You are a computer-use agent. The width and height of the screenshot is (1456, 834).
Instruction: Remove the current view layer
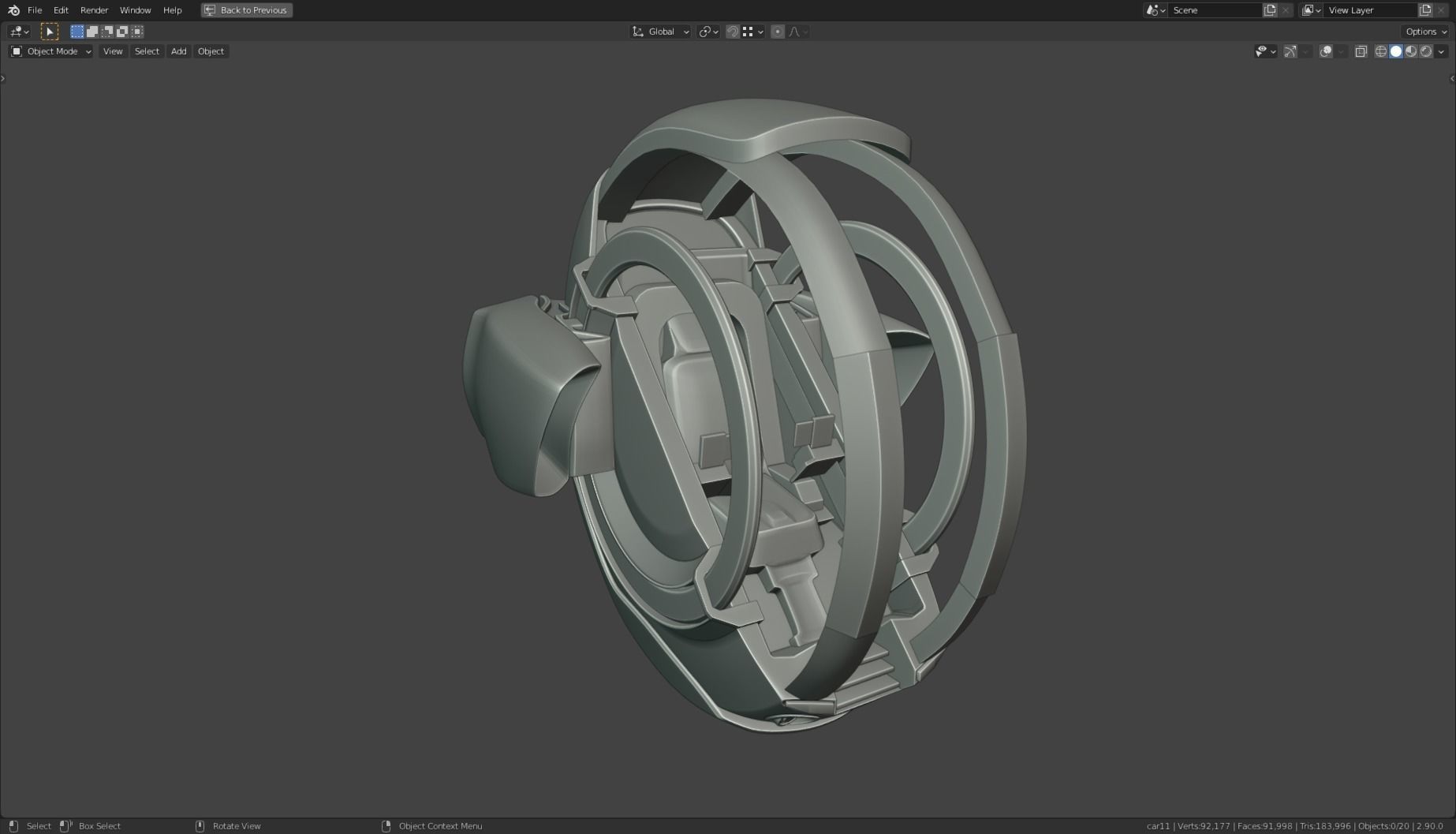(1441, 10)
